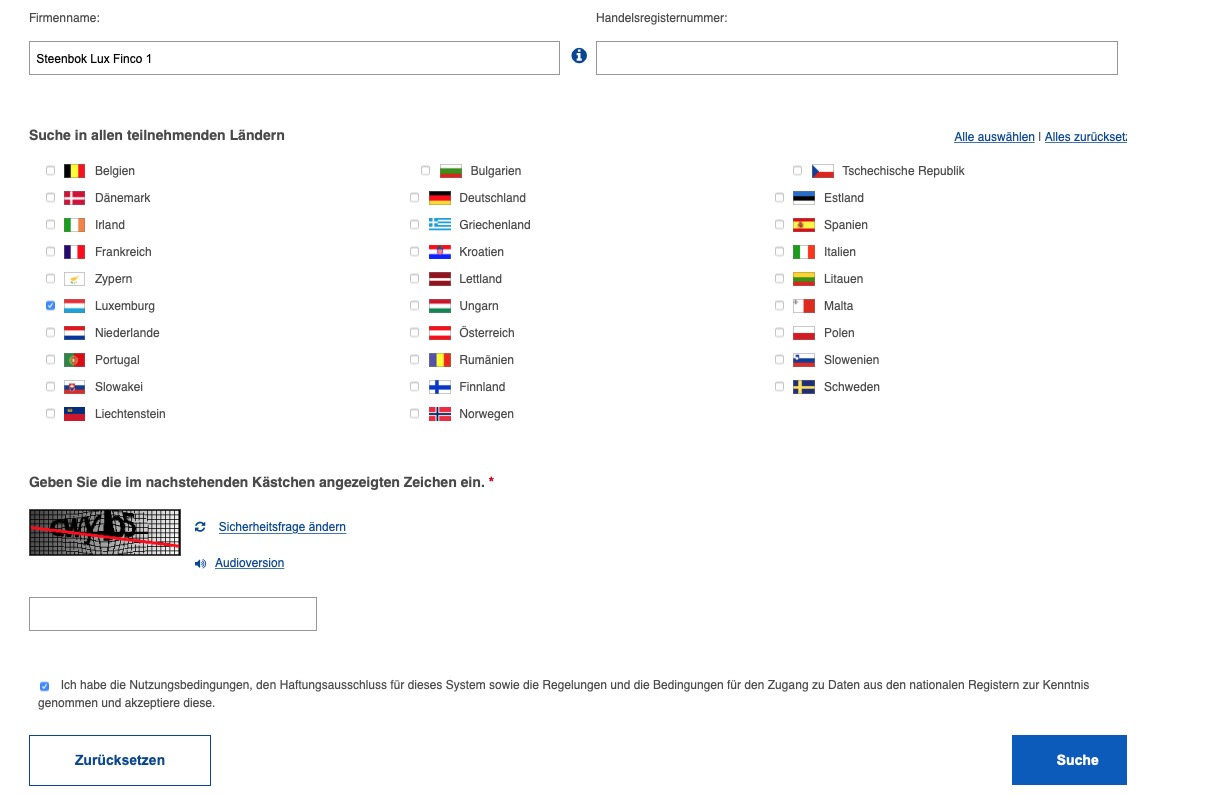Click the Handelsregisternummer input field
The width and height of the screenshot is (1205, 796).
[856, 57]
